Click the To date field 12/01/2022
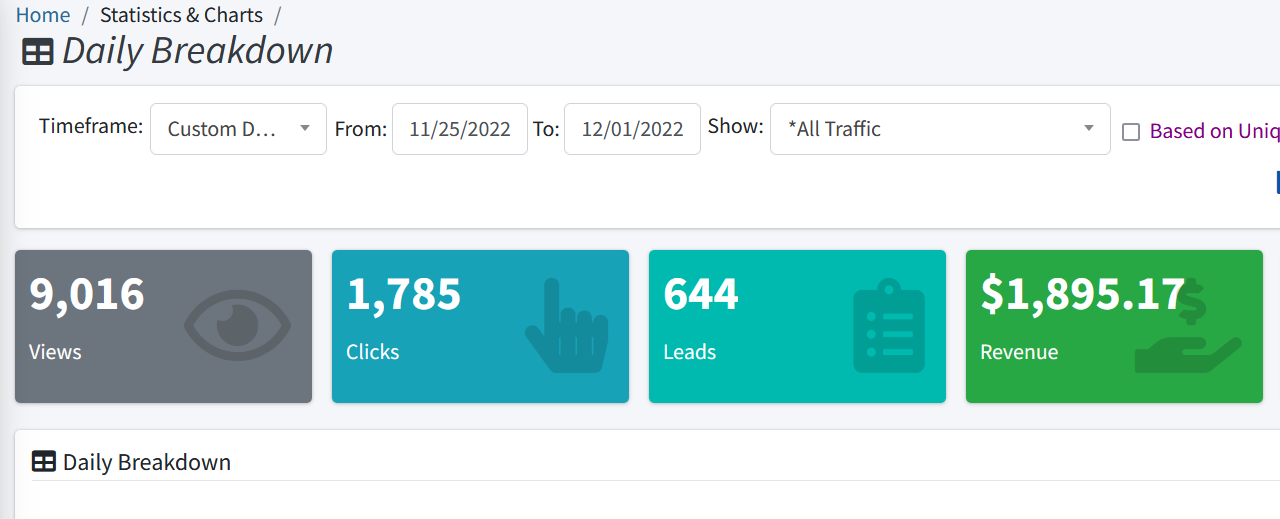1280x519 pixels. [632, 129]
